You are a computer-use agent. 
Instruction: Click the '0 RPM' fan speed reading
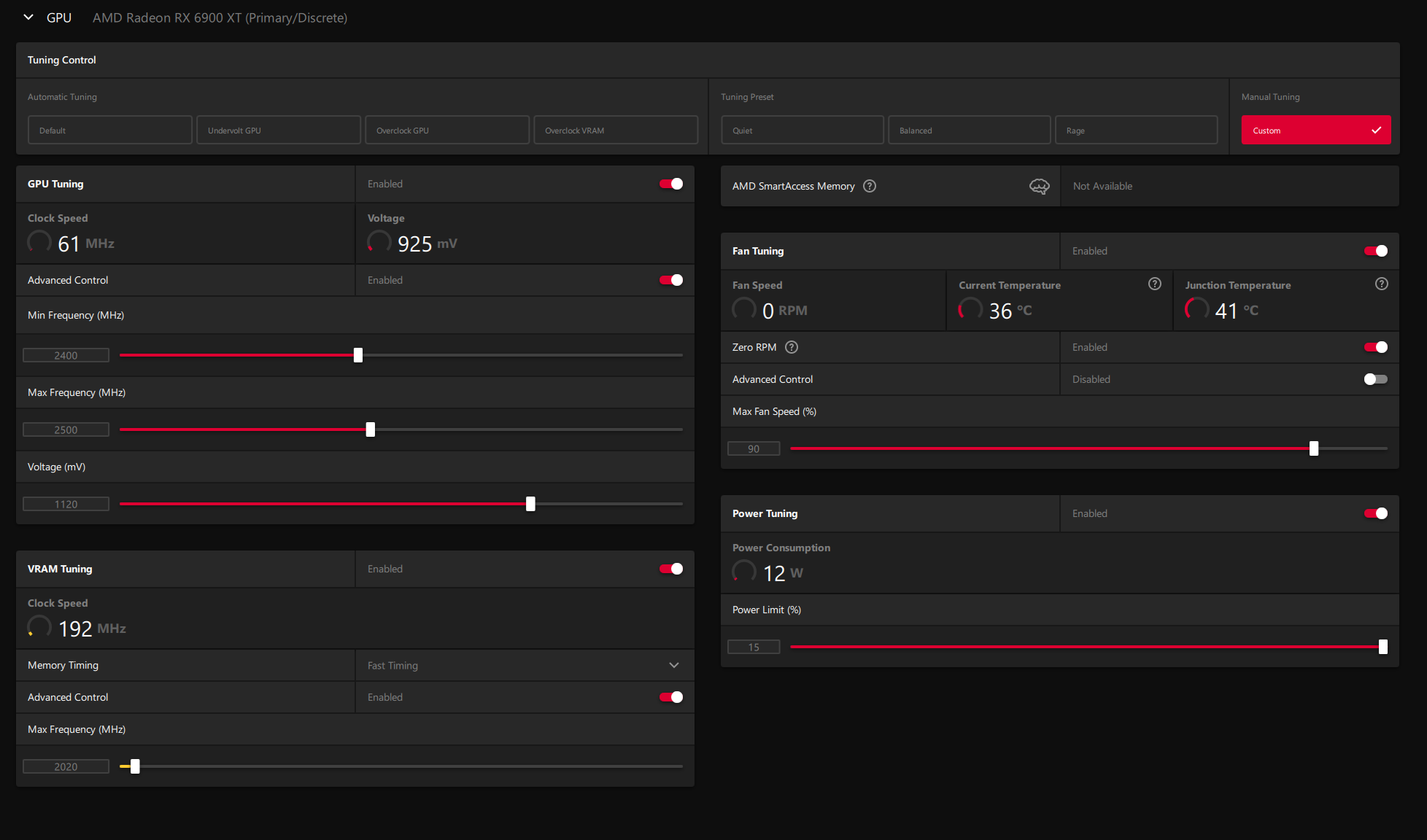click(785, 311)
